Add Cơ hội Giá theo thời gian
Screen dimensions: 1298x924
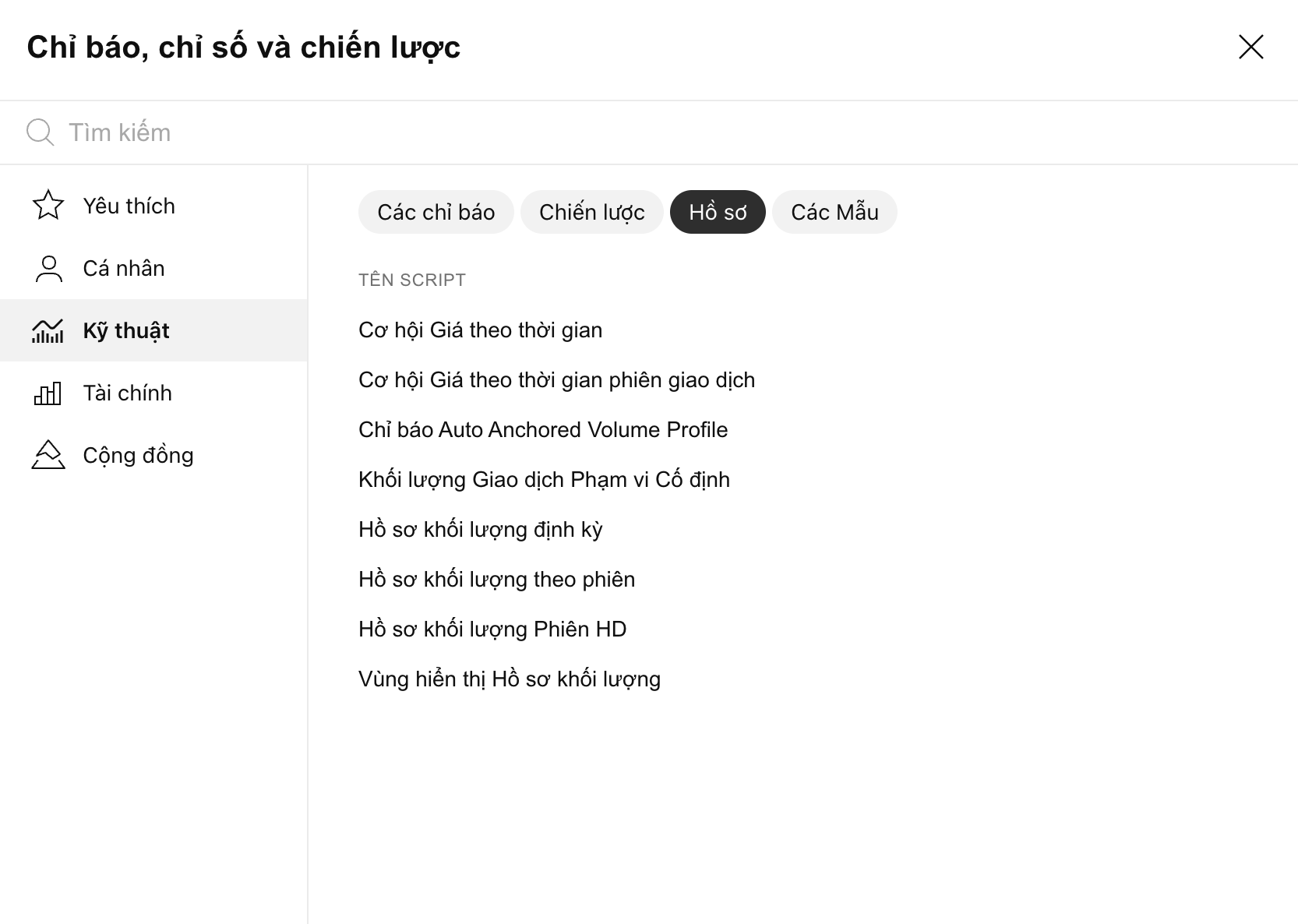click(480, 330)
